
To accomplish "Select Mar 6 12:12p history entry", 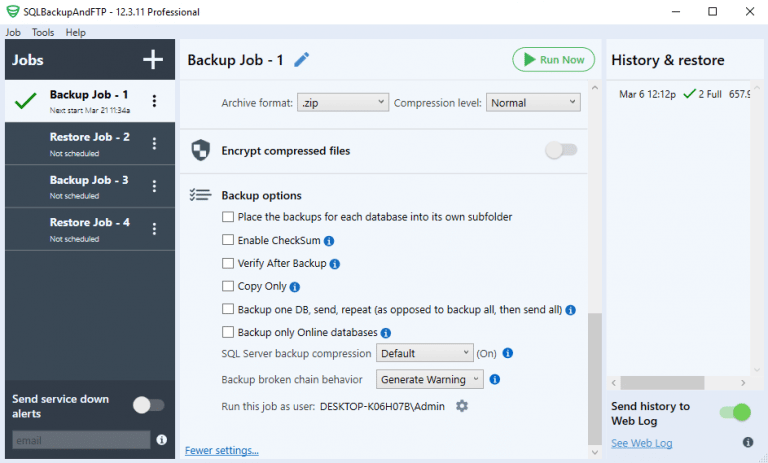I will pyautogui.click(x=683, y=94).
